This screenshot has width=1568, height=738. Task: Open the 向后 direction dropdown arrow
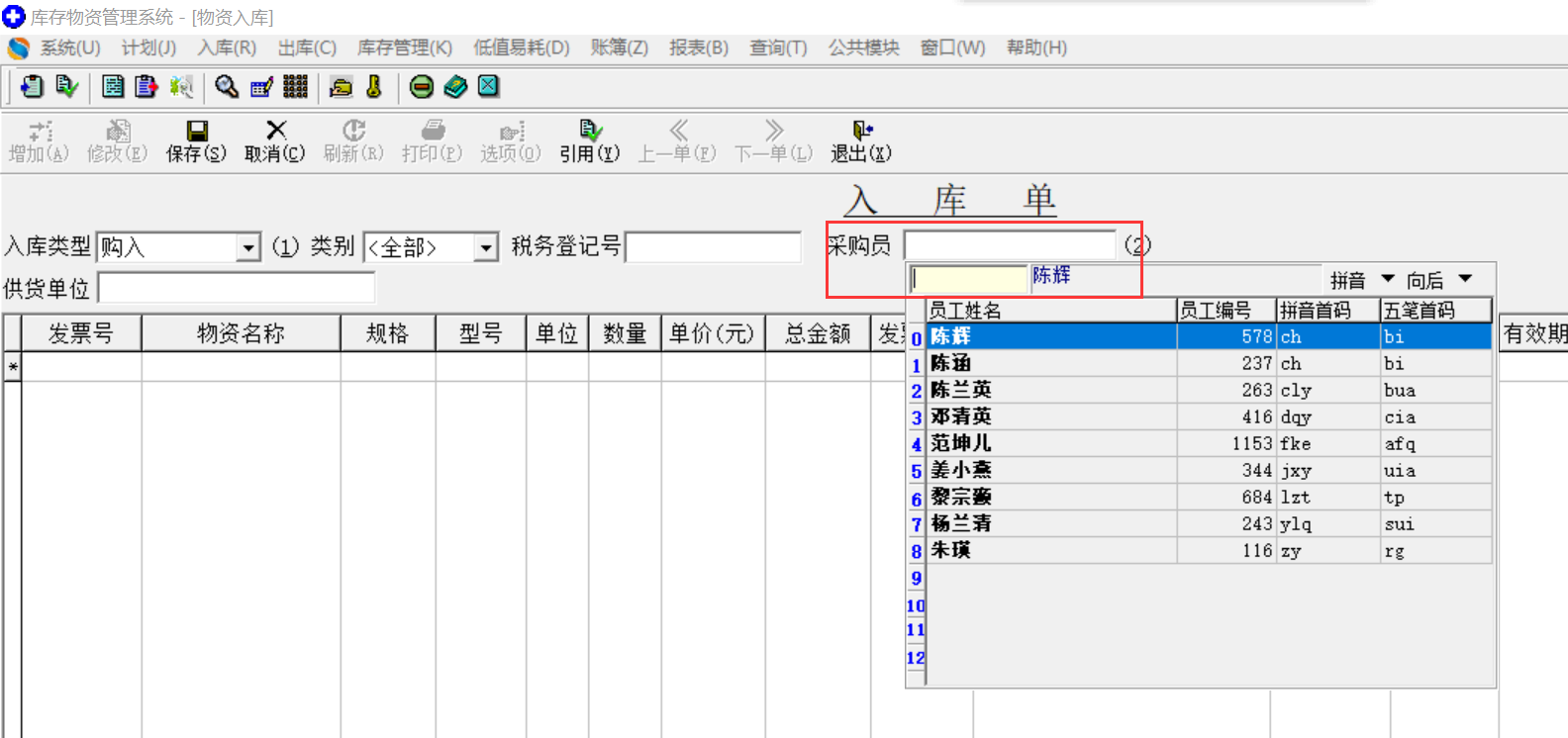[x=1465, y=279]
